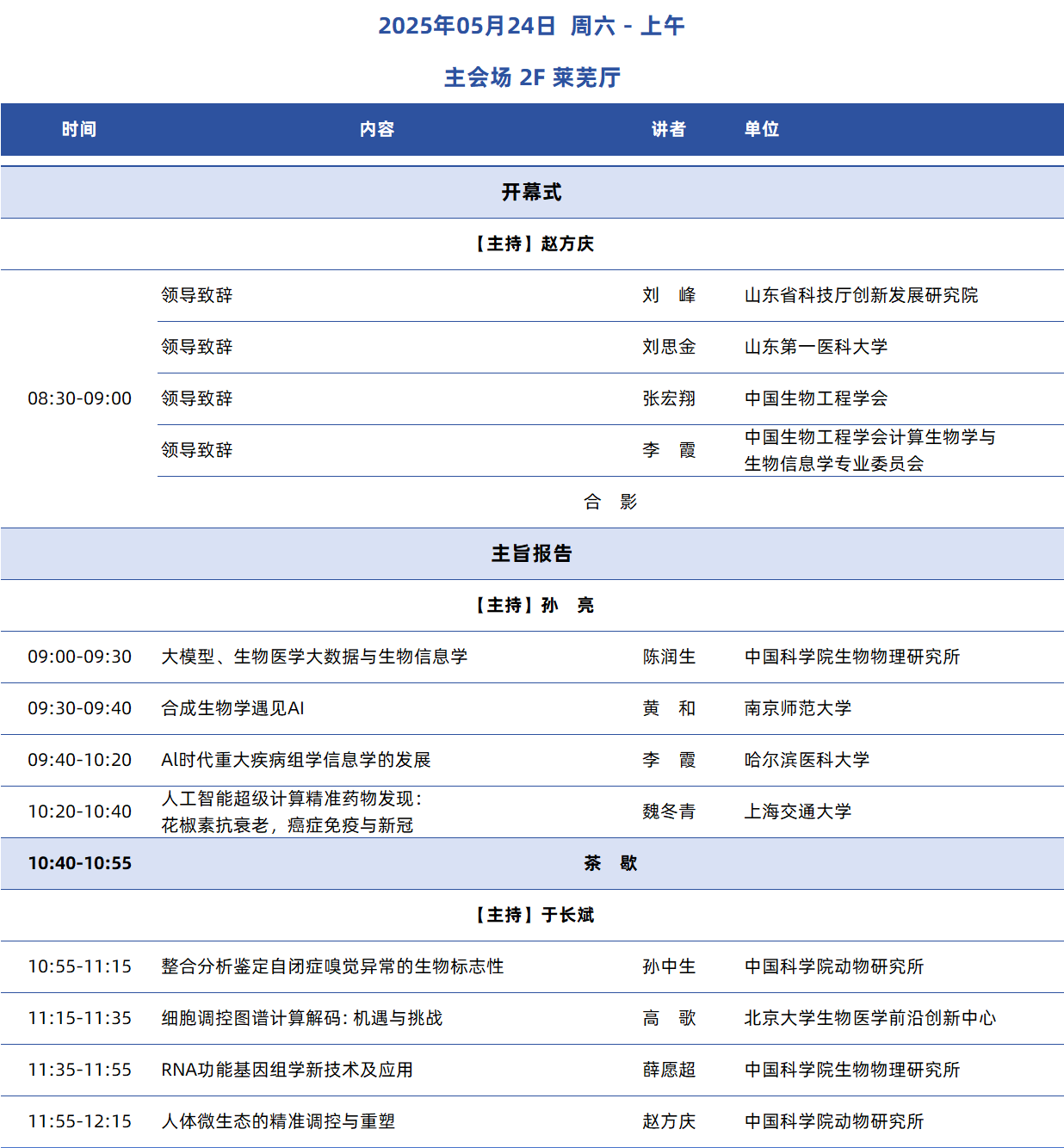Click the venue heading "主会场 2F 莱芜厅"
This screenshot has width=1064, height=1148.
point(532,77)
